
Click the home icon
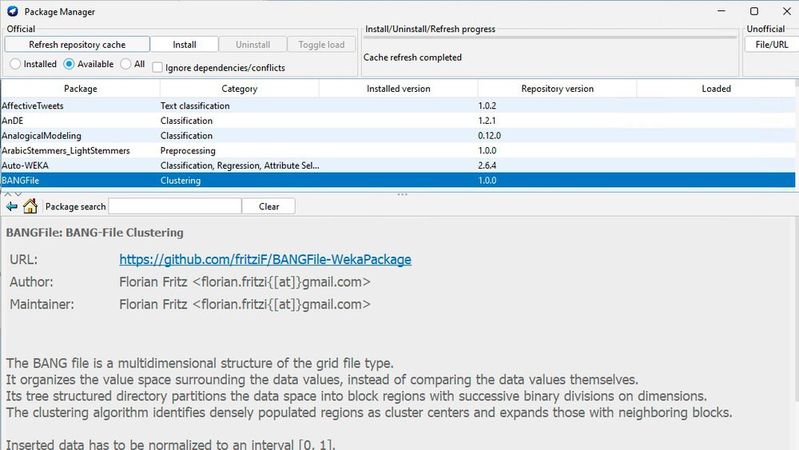(30, 206)
